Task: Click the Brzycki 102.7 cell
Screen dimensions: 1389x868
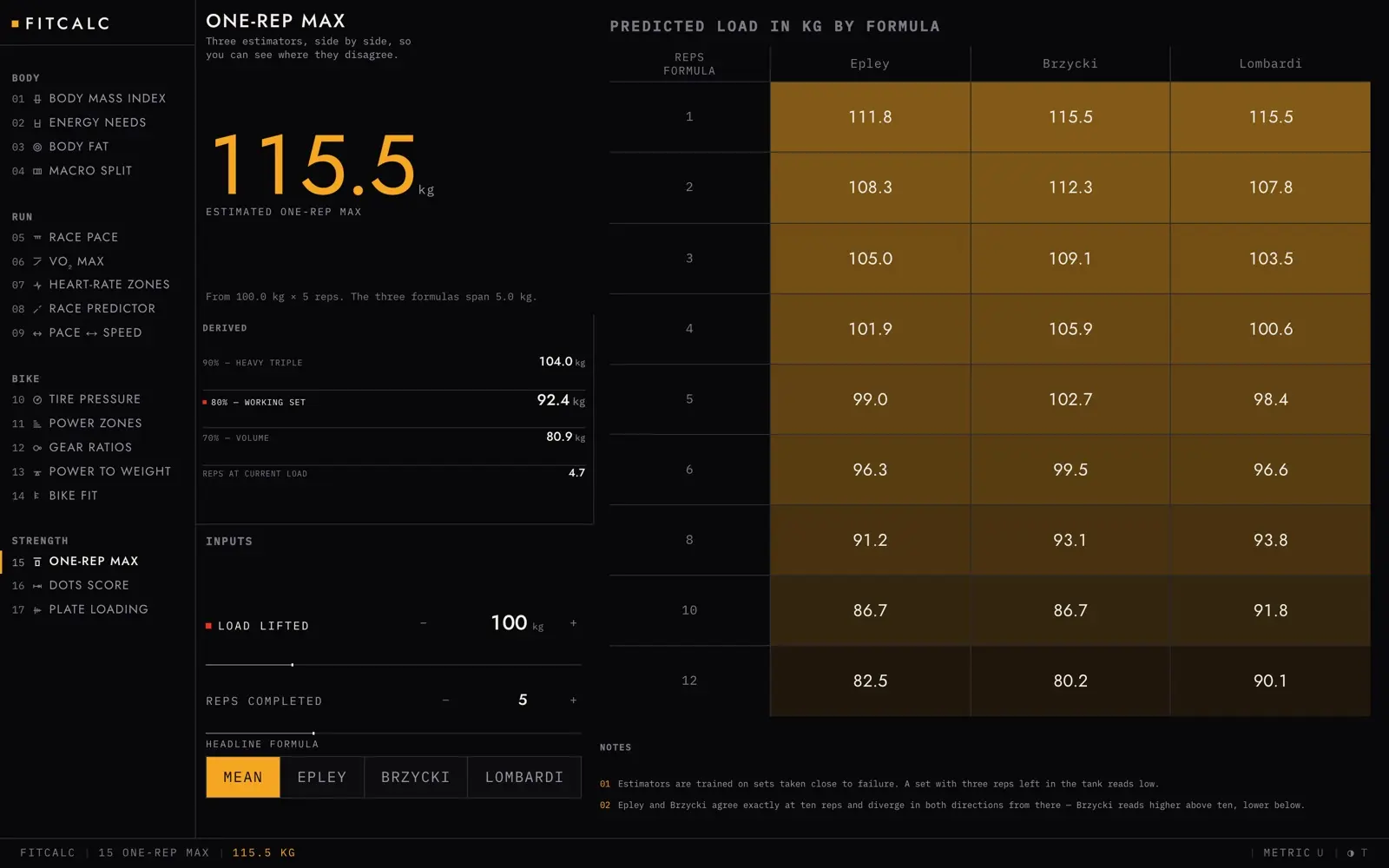Action: coord(1070,399)
